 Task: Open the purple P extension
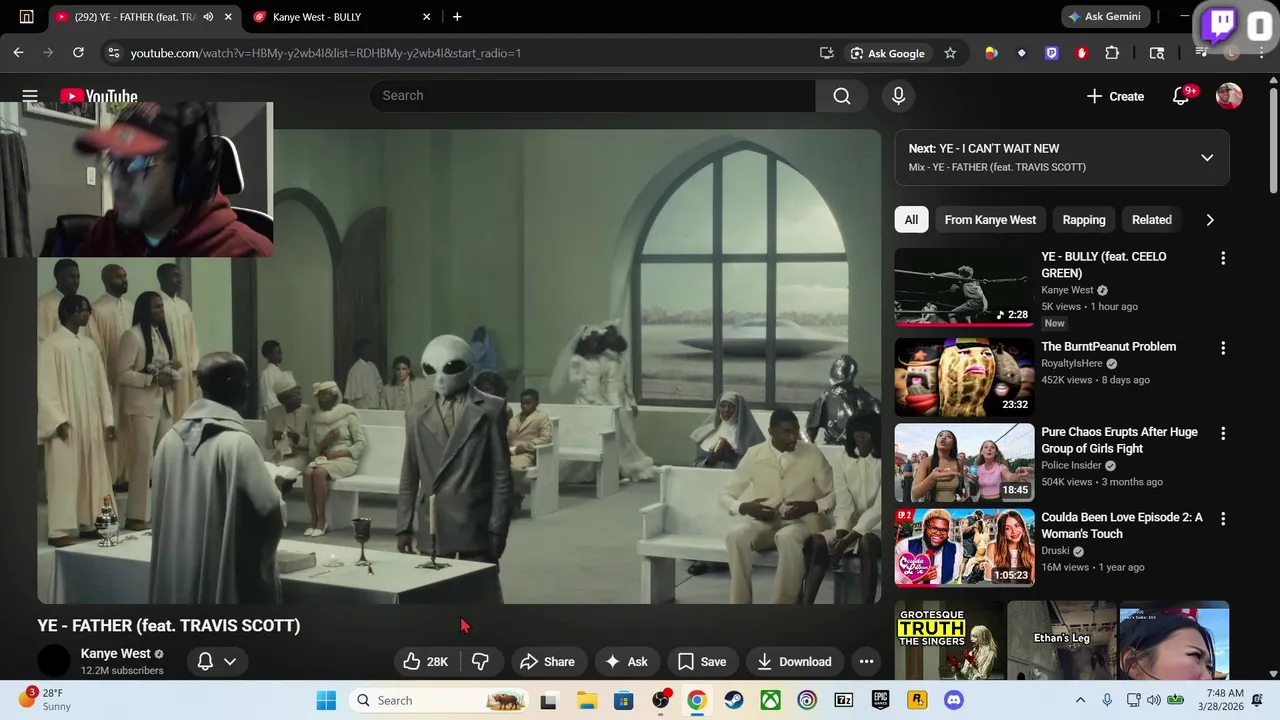tap(1052, 53)
